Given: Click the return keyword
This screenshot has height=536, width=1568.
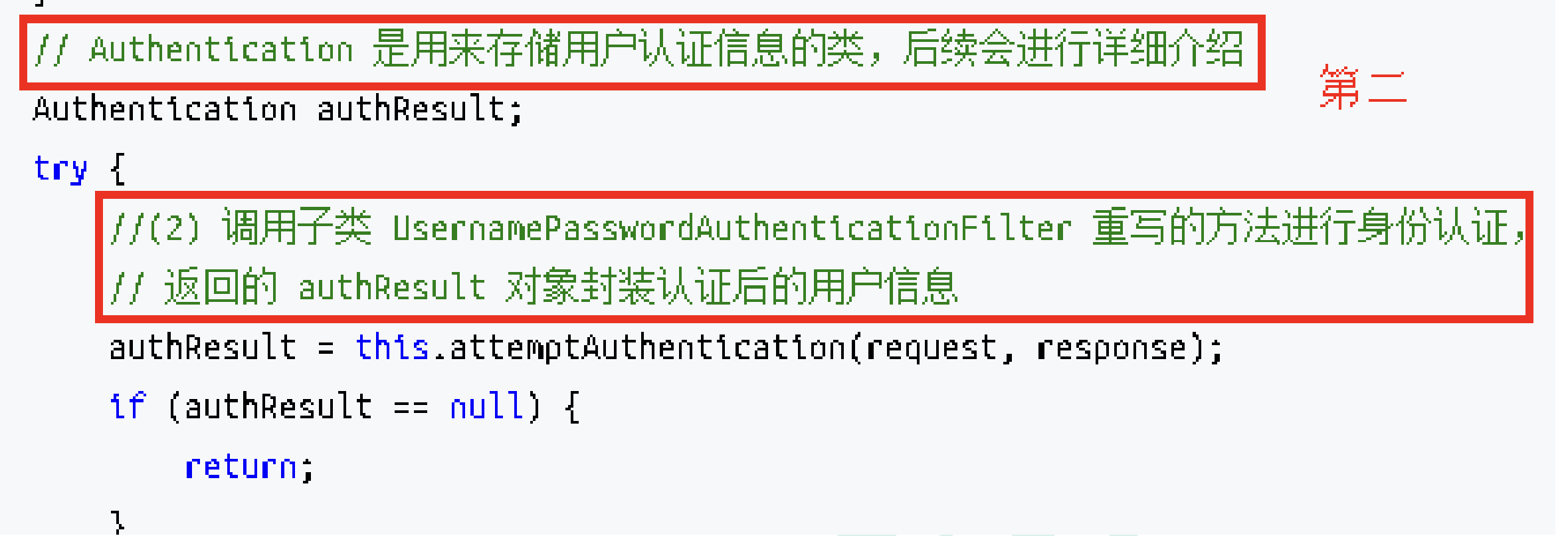Looking at the screenshot, I should 241,466.
